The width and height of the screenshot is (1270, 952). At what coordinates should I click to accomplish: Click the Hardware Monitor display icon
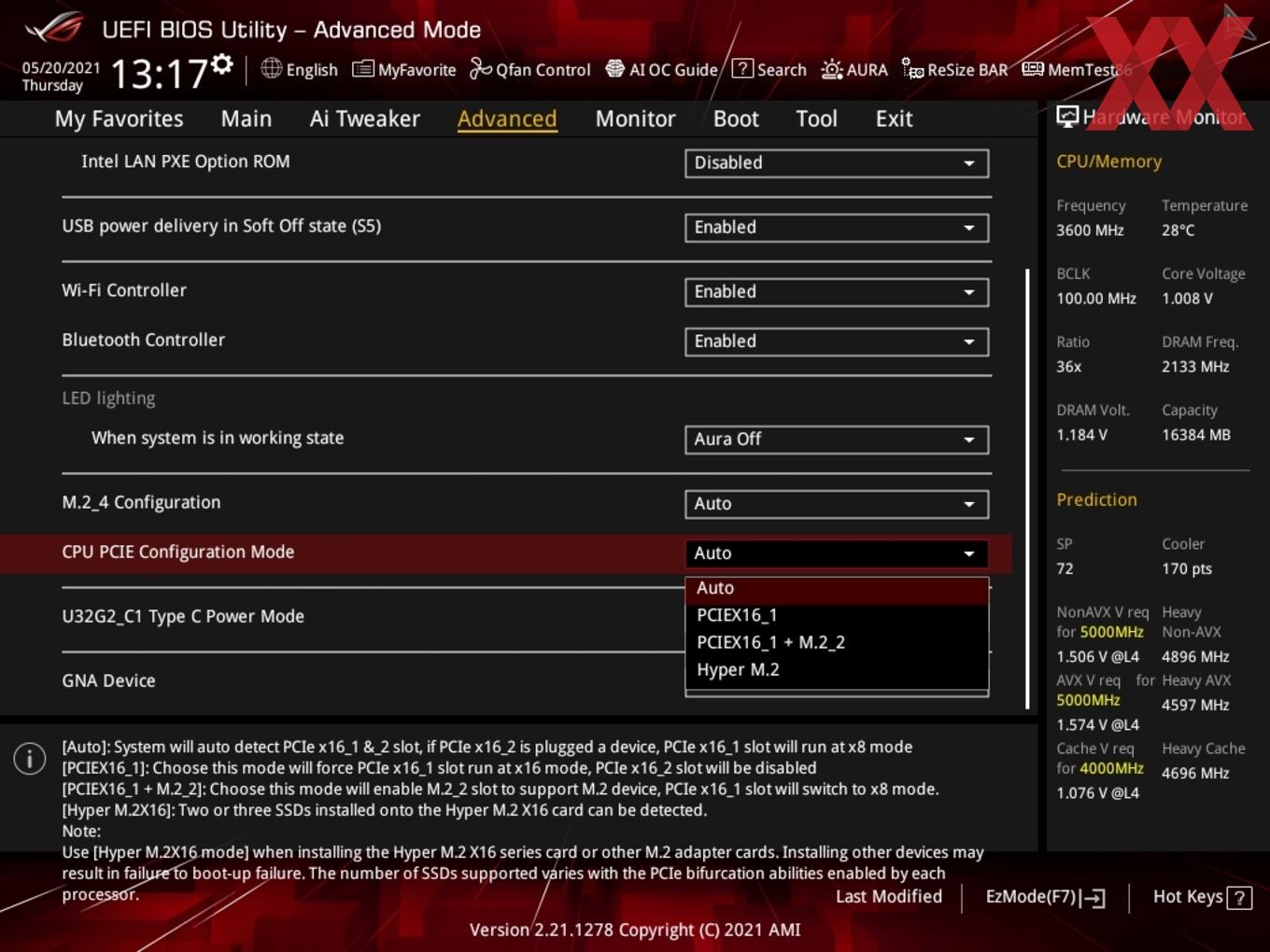point(1067,117)
